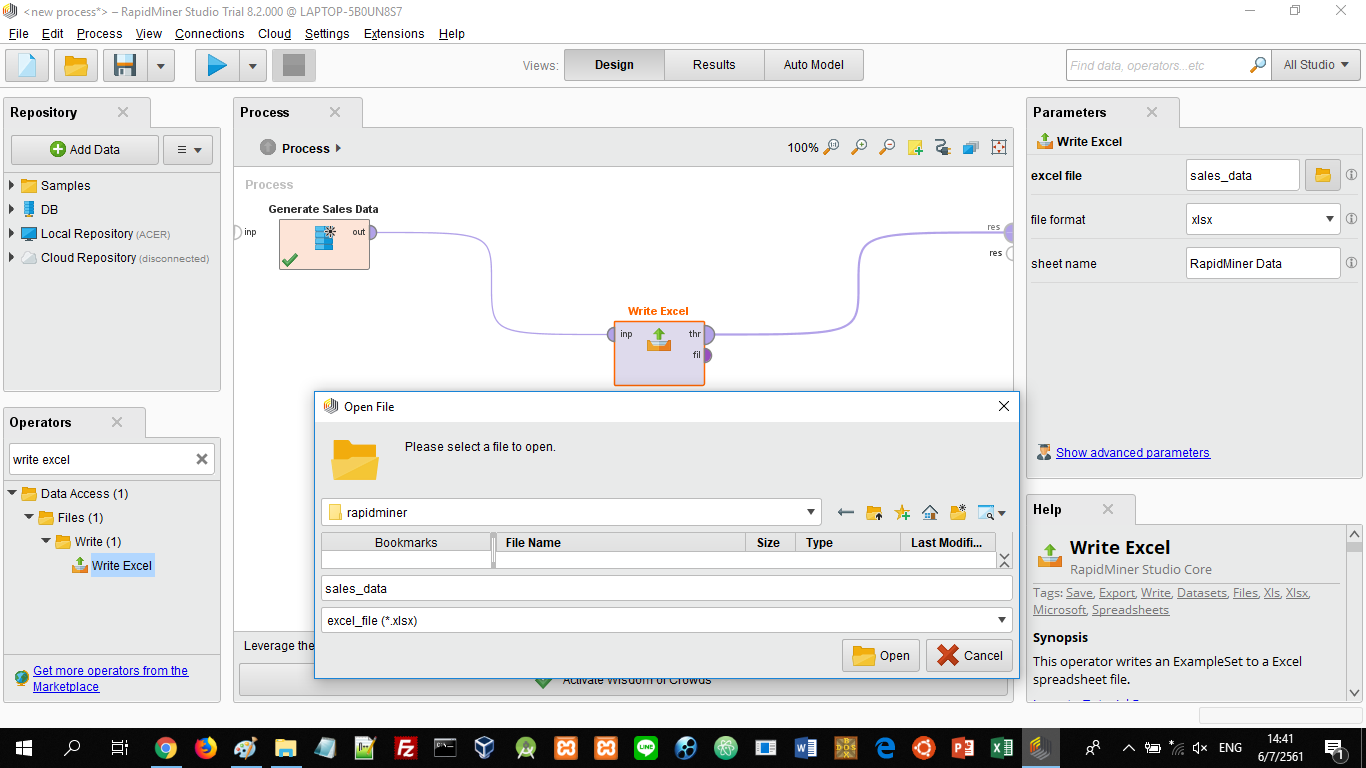This screenshot has width=1366, height=768.
Task: Go to home folder in file dialog
Action: click(x=930, y=513)
